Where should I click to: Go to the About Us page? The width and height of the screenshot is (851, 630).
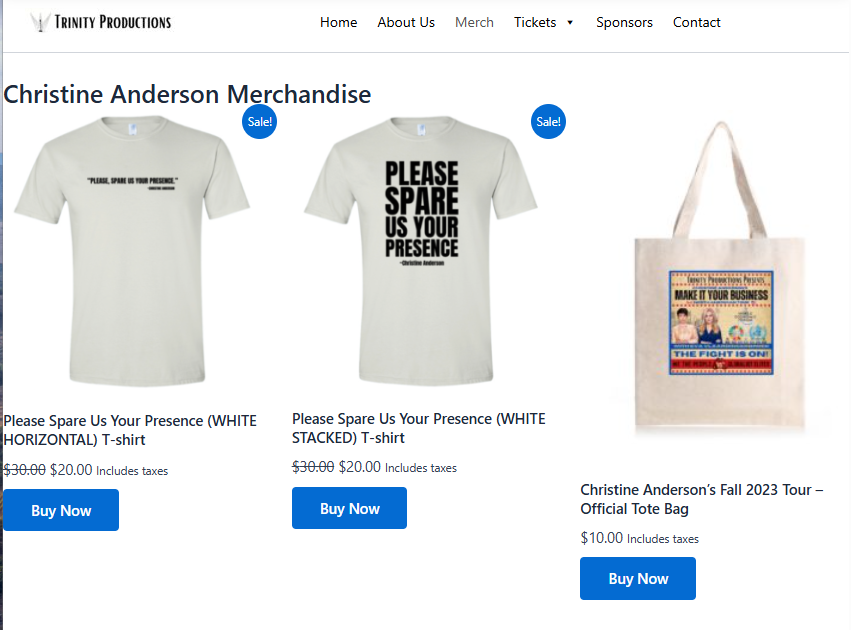406,22
